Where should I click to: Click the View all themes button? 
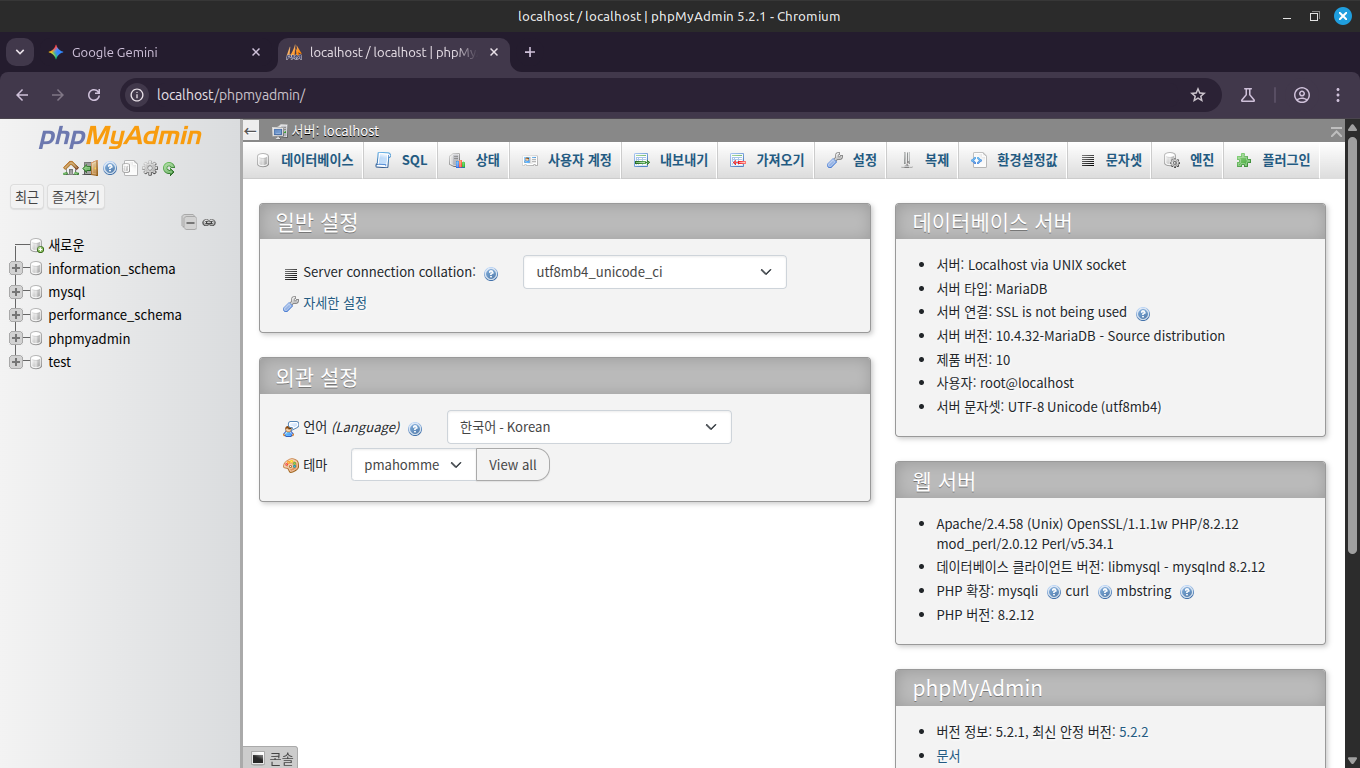pos(513,465)
